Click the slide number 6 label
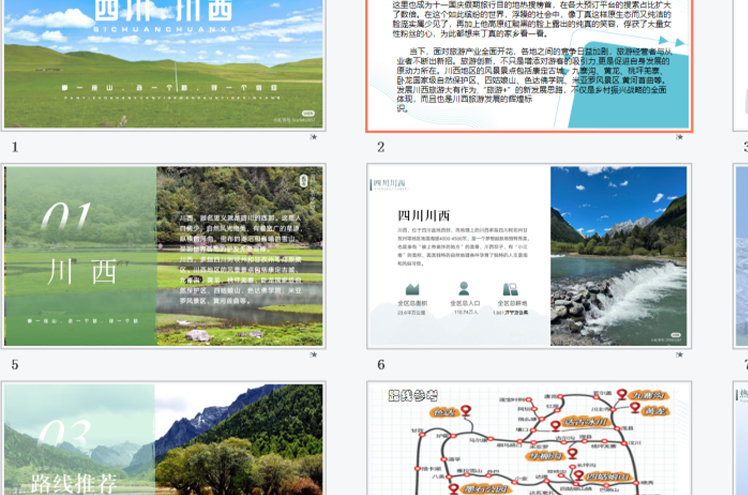This screenshot has height=495, width=748. click(381, 365)
